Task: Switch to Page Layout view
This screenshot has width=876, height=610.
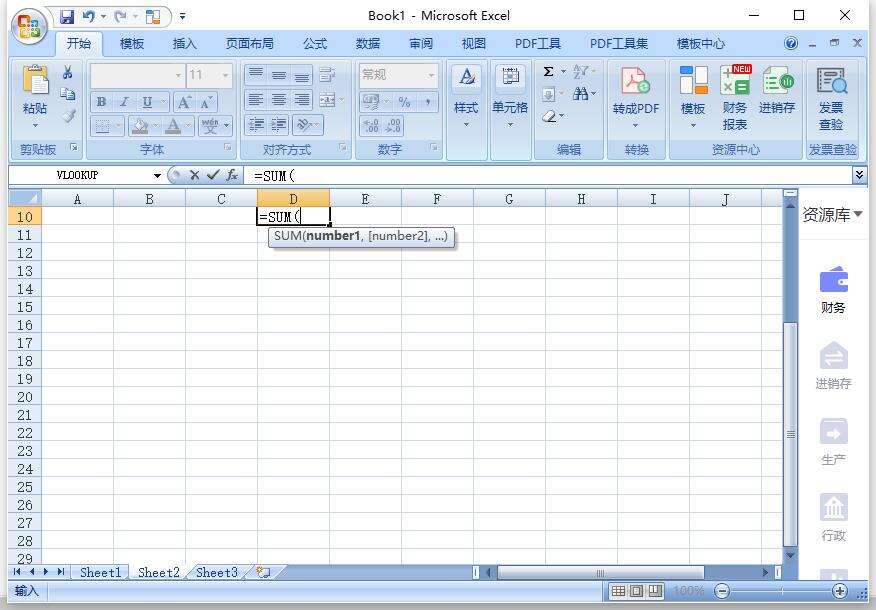Action: coord(637,590)
